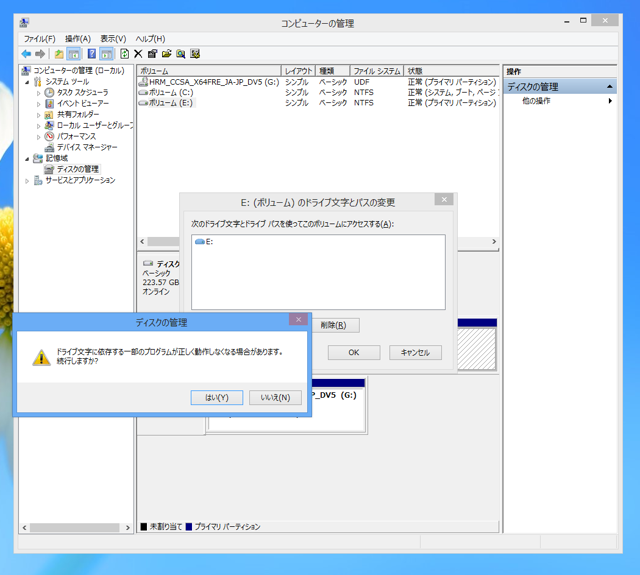The image size is (640, 575).
Task: Click console tree scrollbar left arrow
Action: [x=24, y=528]
